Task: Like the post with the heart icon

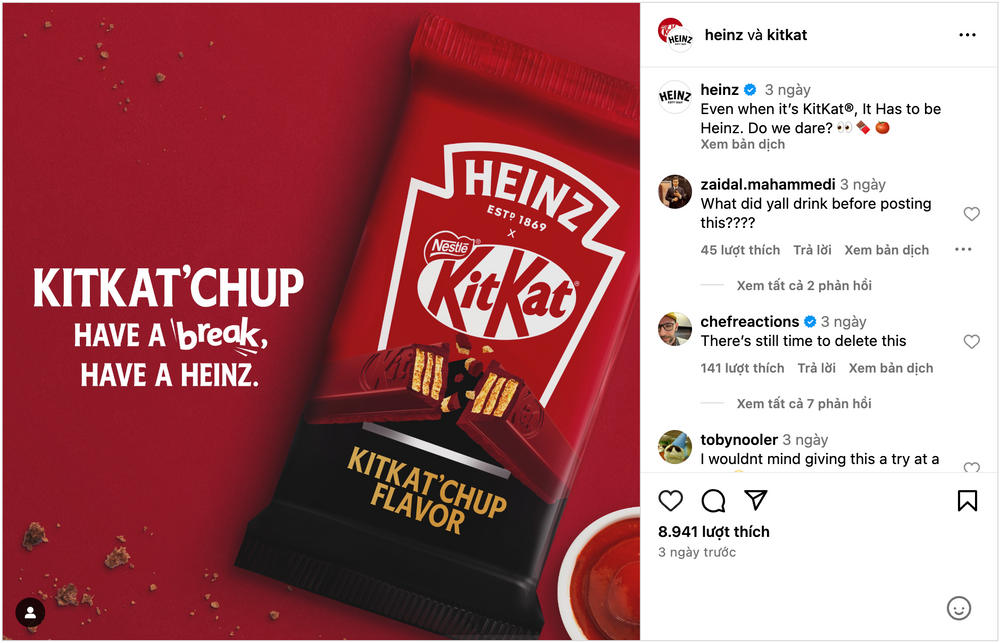Action: (670, 501)
